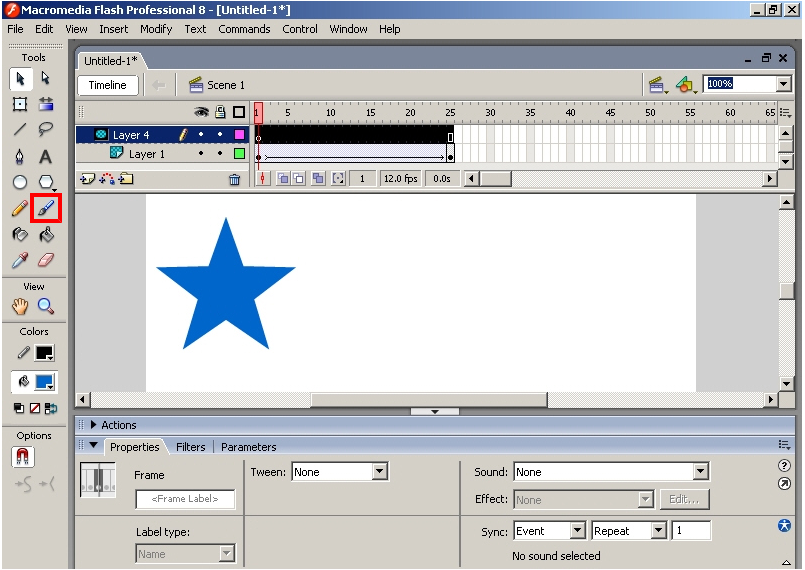Select the Selection arrow tool
Screen dimensions: 805x570
tap(21, 79)
